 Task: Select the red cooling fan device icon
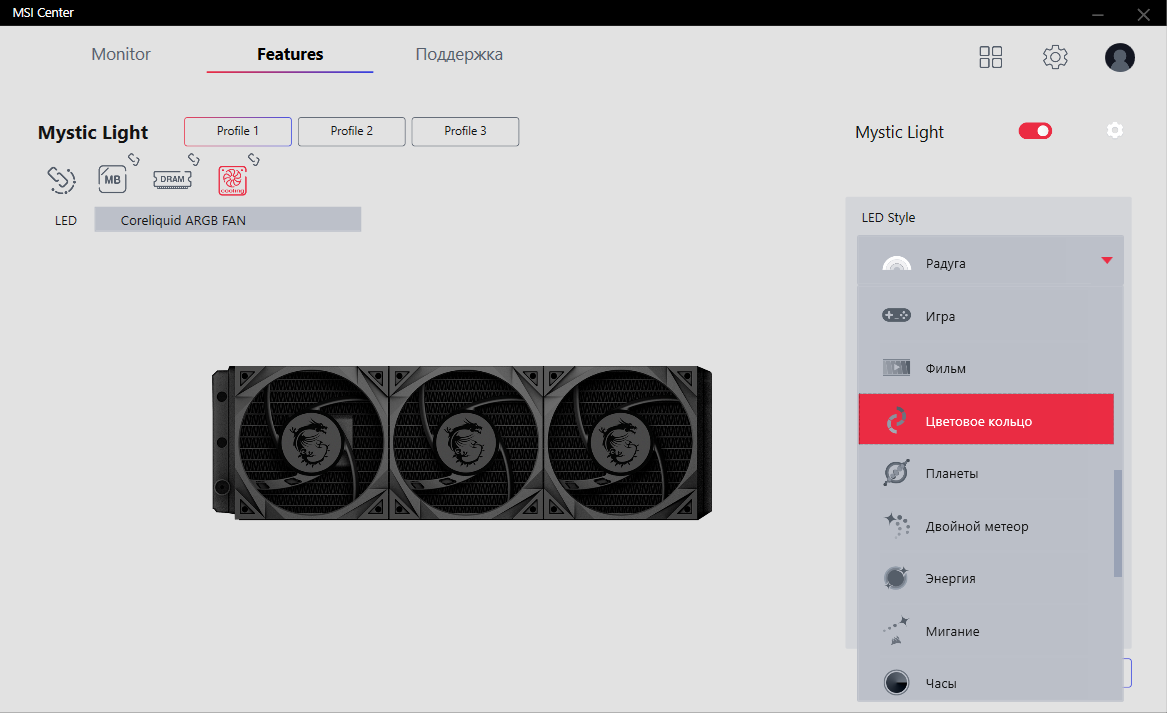click(x=232, y=181)
